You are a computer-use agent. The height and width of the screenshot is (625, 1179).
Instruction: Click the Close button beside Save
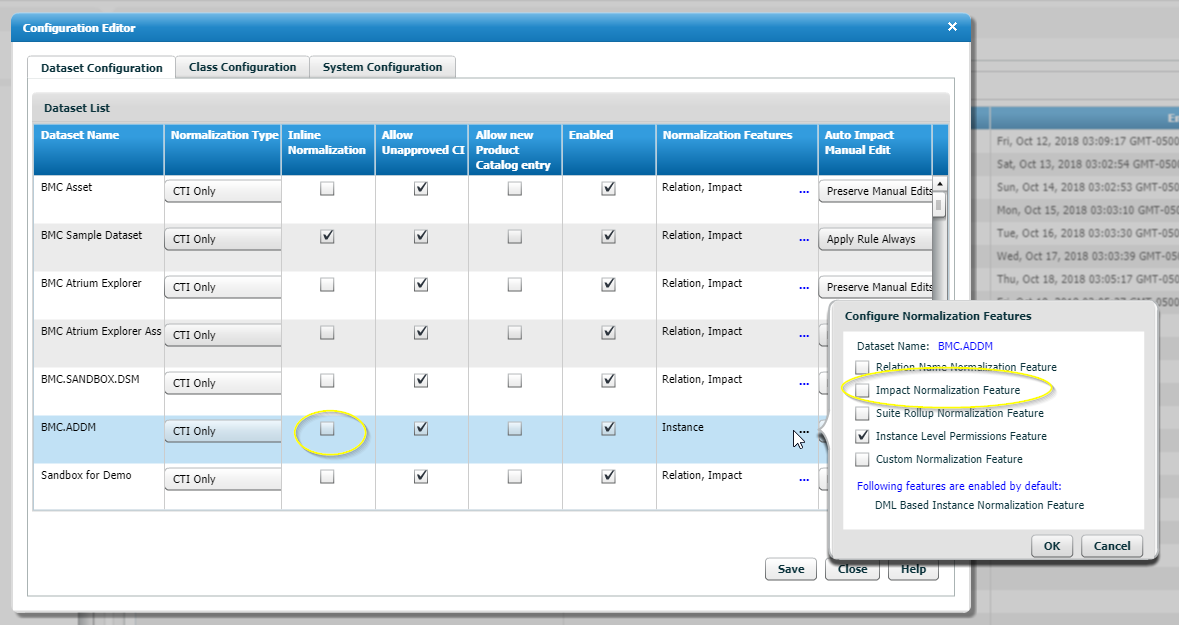[853, 571]
